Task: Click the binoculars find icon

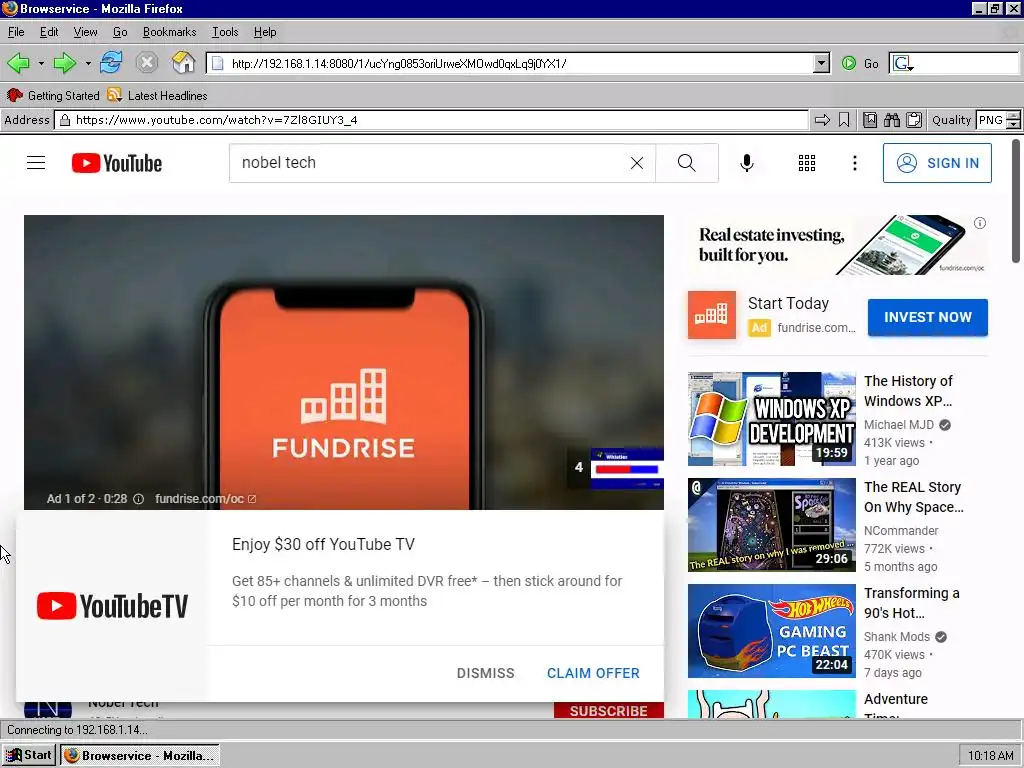Action: tap(891, 120)
